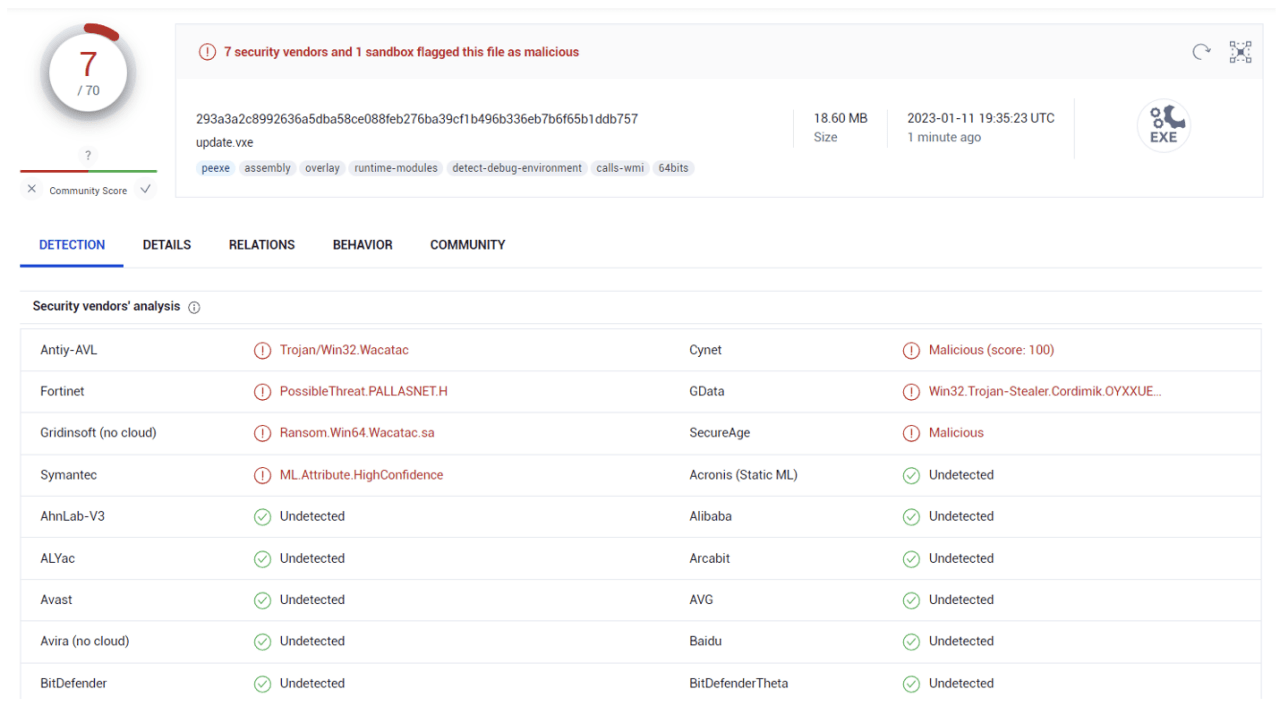Click the Trojan/Win32.Wacatac detection result
Viewport: 1280px width, 723px height.
point(344,350)
